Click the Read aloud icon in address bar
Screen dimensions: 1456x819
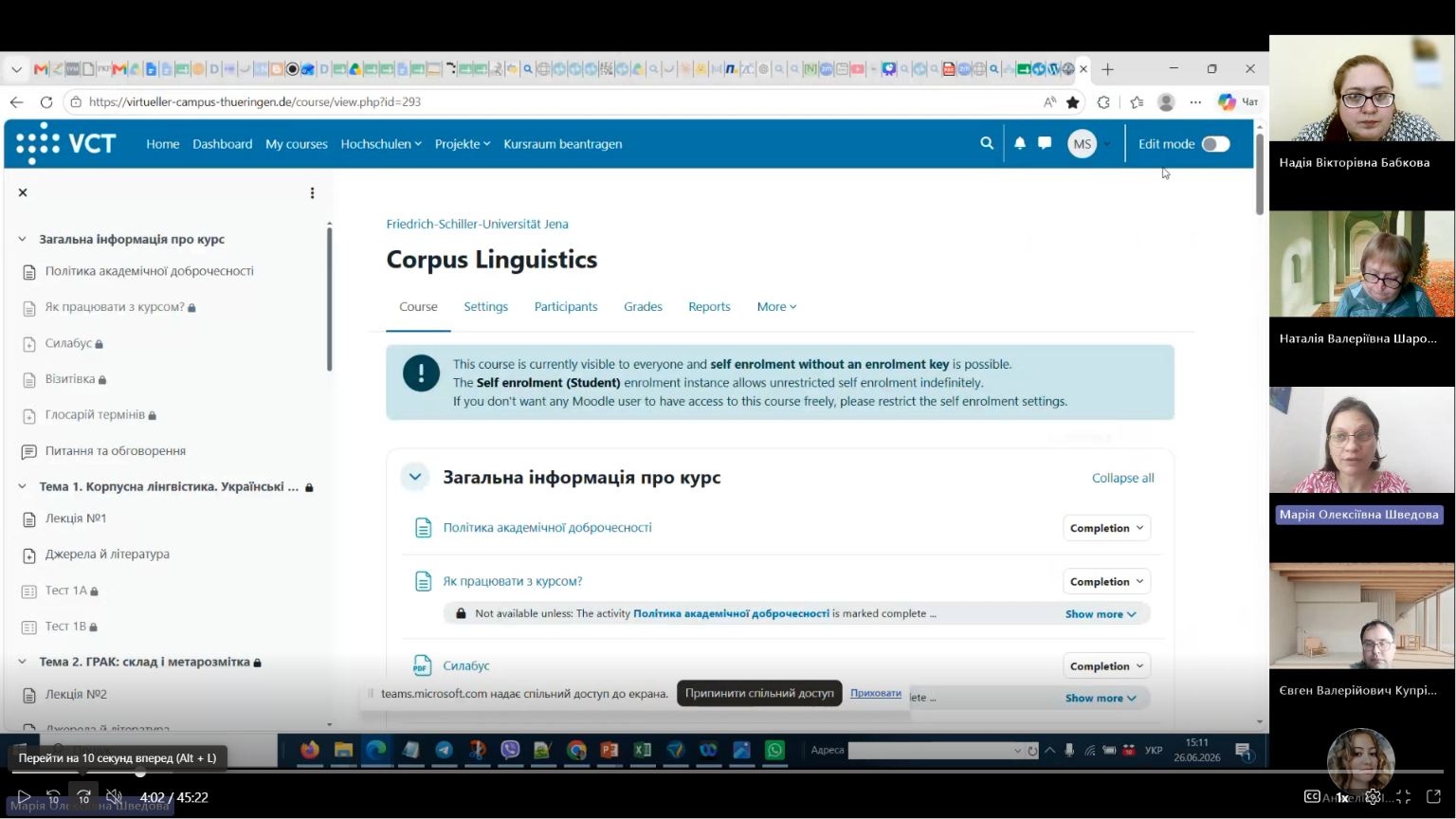1049,101
